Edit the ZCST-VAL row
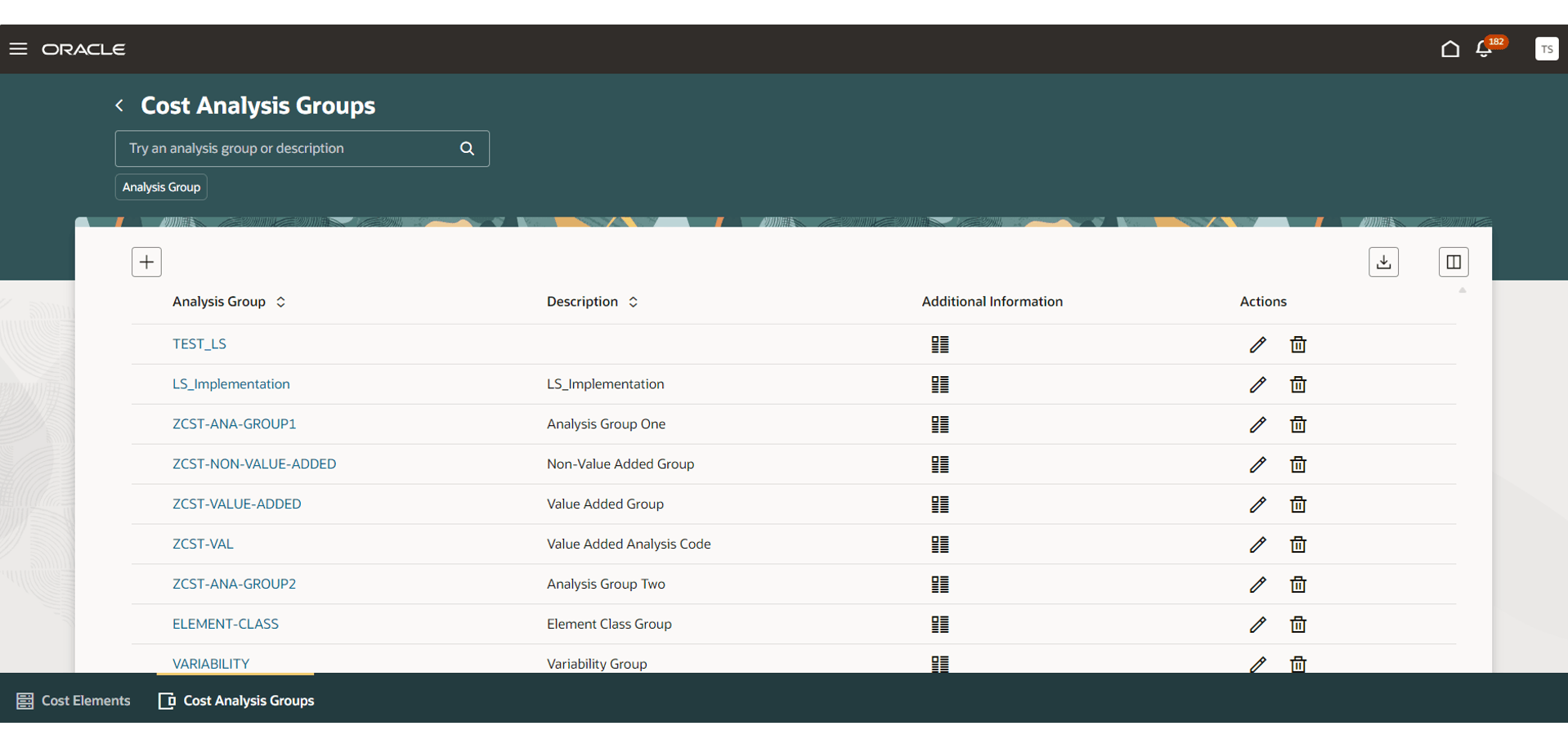 tap(1257, 545)
